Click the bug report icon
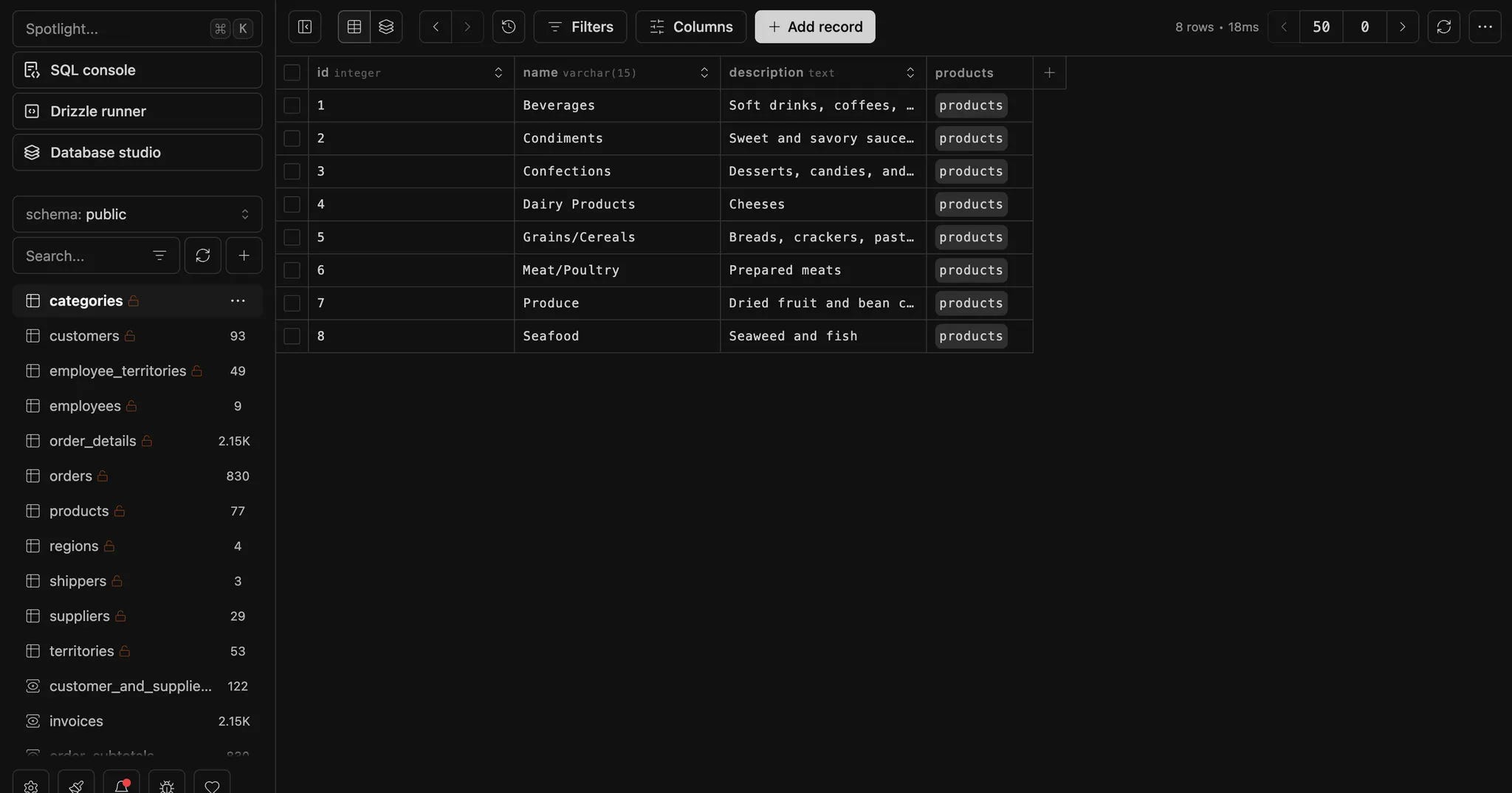 tap(167, 785)
